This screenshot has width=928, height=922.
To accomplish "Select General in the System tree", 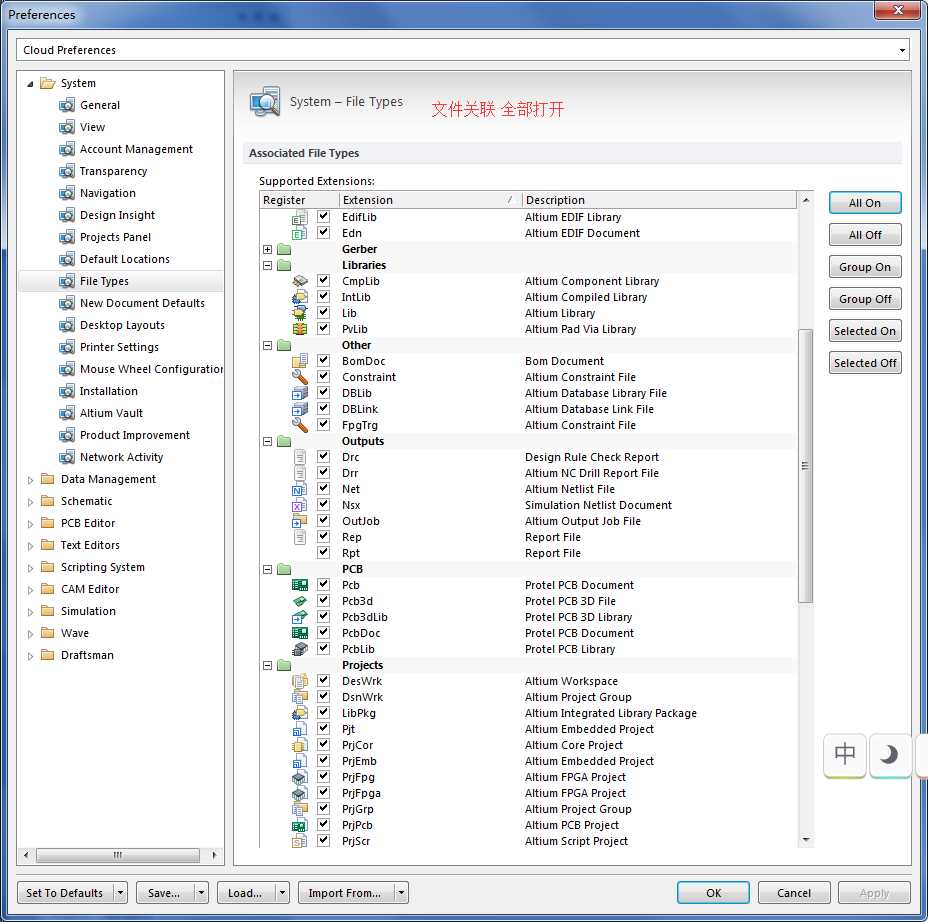I will point(99,105).
